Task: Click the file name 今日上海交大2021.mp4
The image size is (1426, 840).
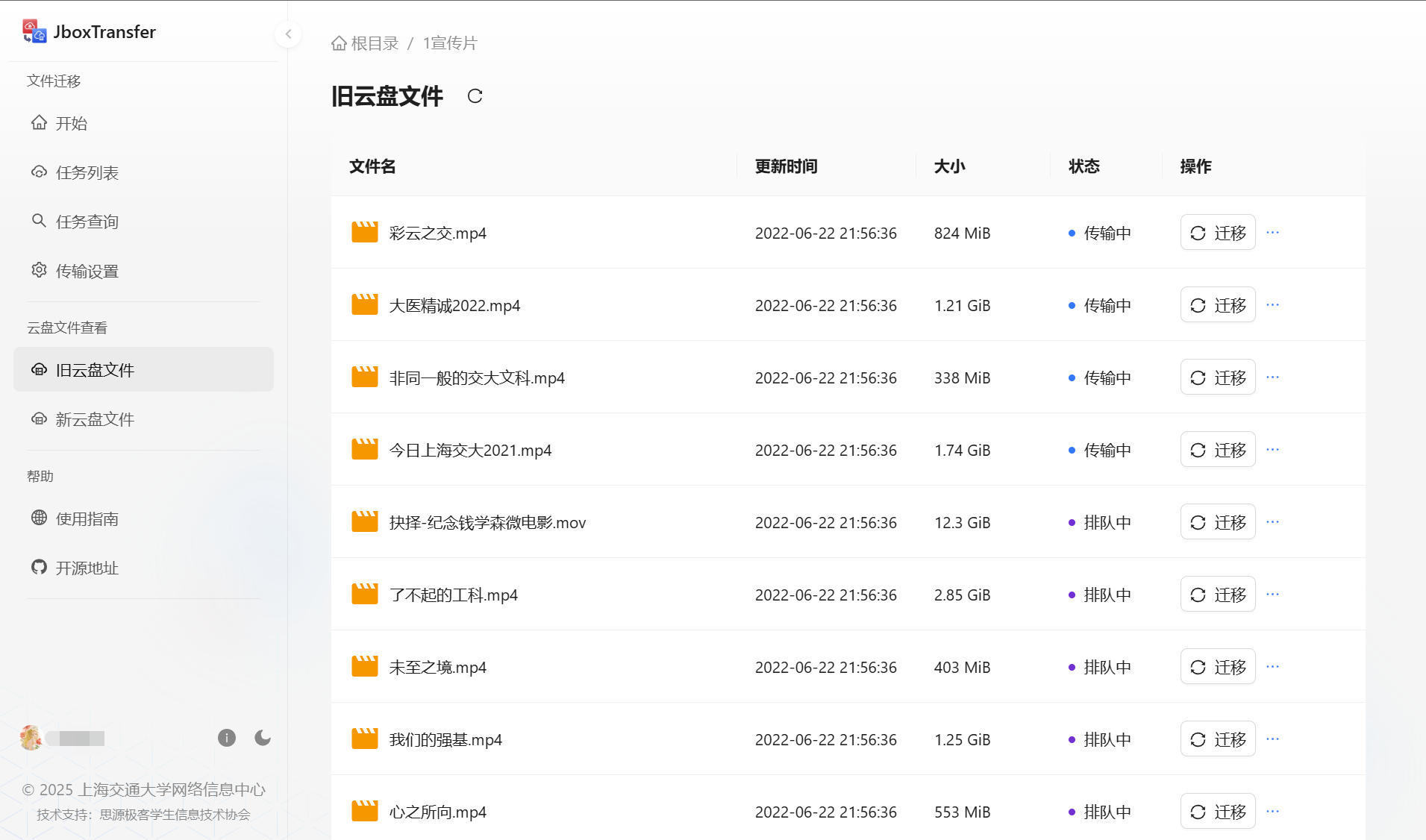Action: 470,451
